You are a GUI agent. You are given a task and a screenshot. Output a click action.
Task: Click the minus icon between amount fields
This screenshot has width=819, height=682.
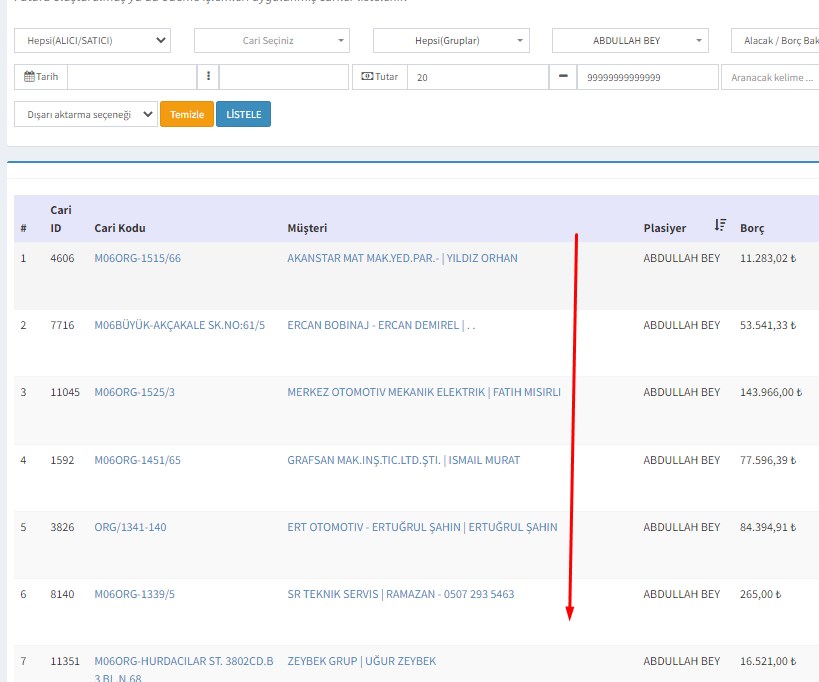coord(563,77)
